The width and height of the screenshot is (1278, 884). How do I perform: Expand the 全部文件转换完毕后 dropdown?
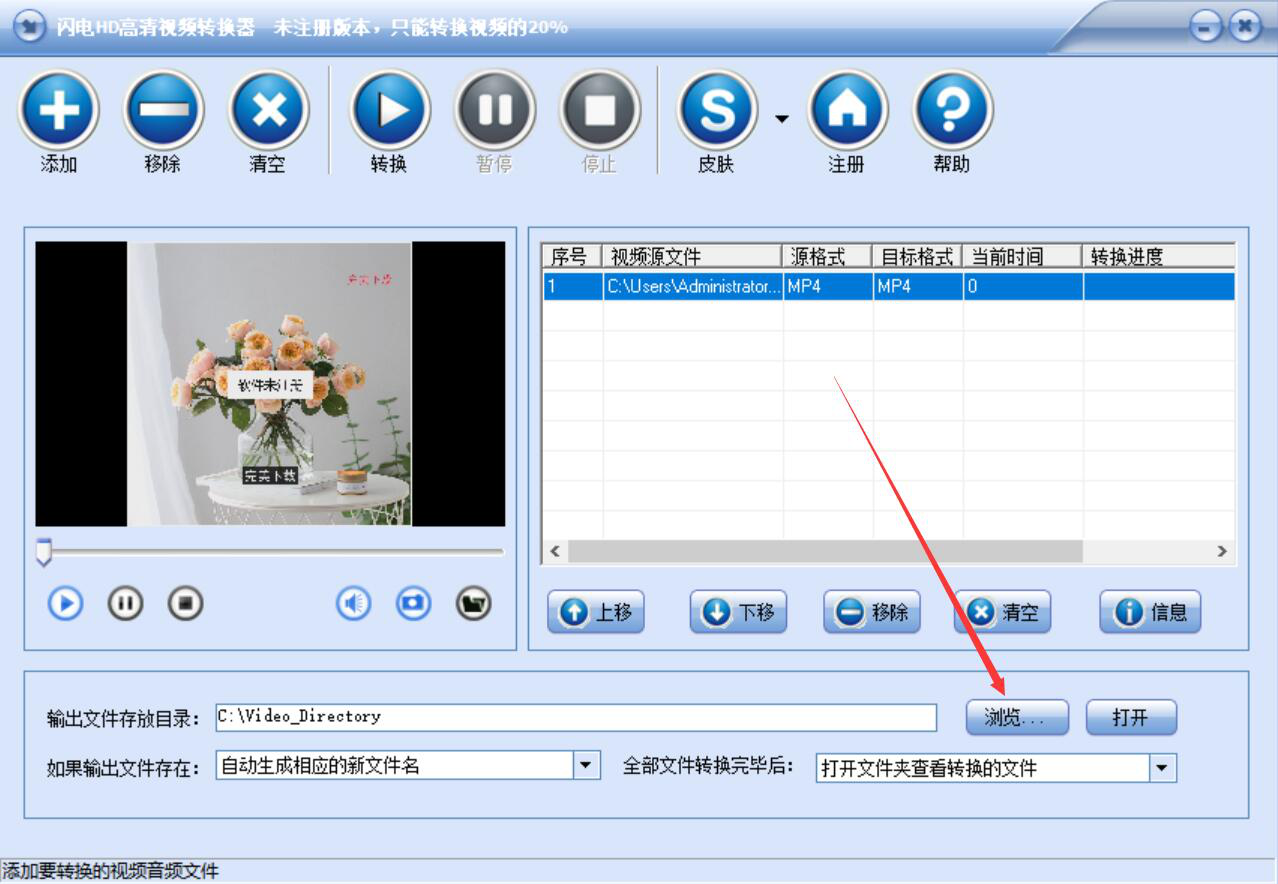tap(1162, 768)
